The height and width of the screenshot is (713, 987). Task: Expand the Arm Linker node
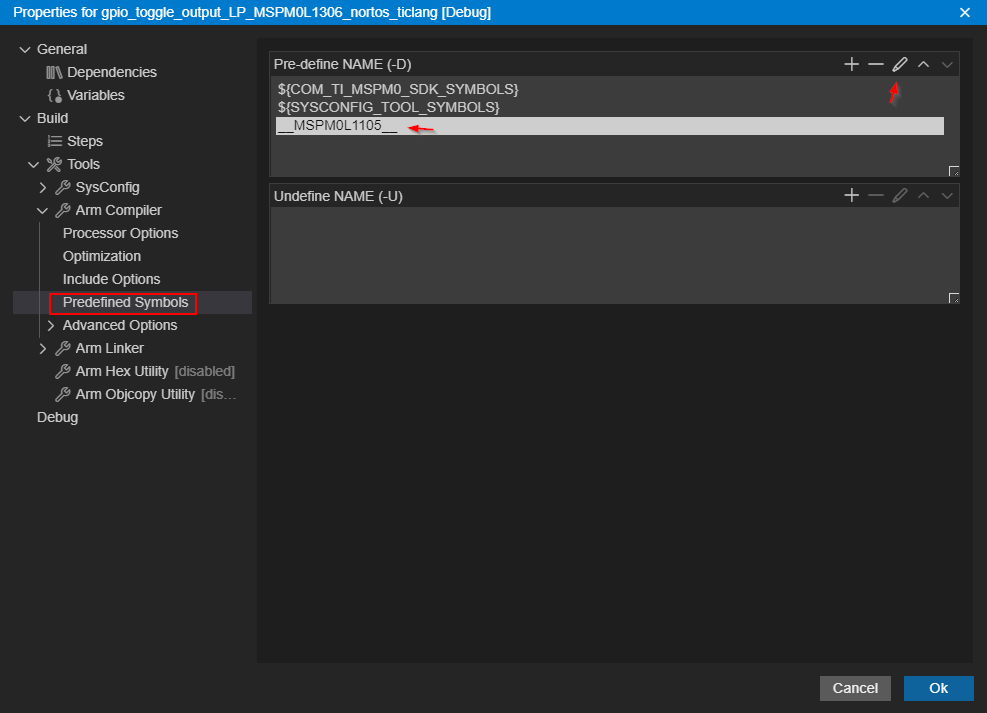coord(43,348)
